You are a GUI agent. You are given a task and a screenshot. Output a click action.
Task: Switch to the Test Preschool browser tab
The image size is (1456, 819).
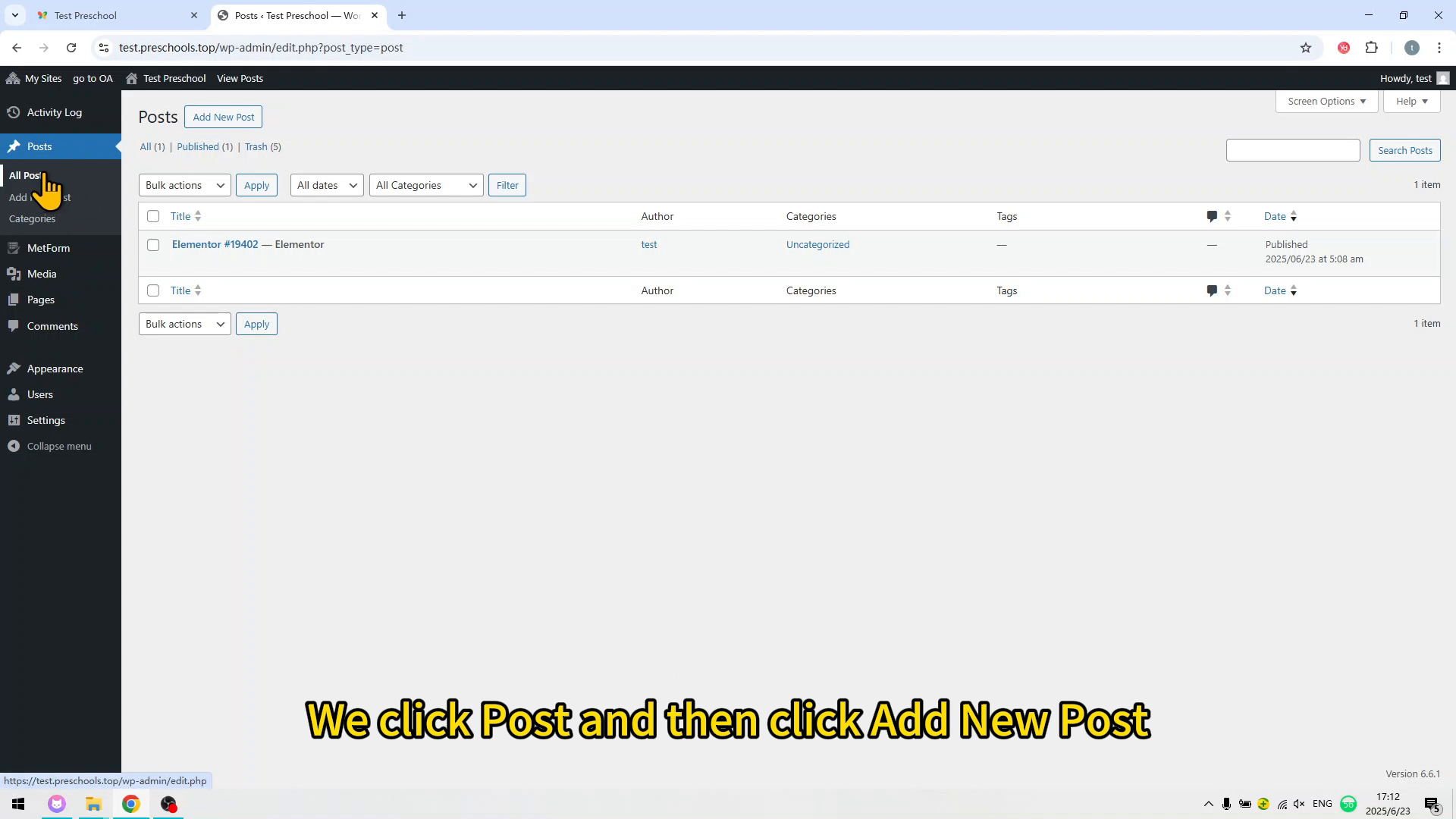click(86, 15)
